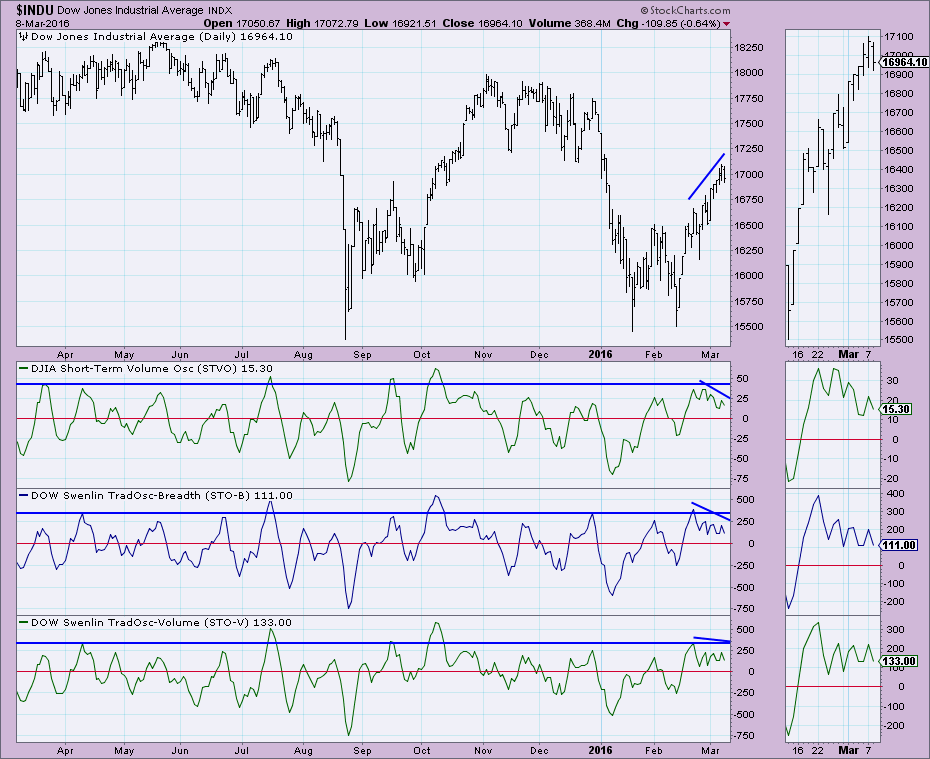Click the Dec label on bottom time axis
The image size is (930, 759).
point(539,751)
